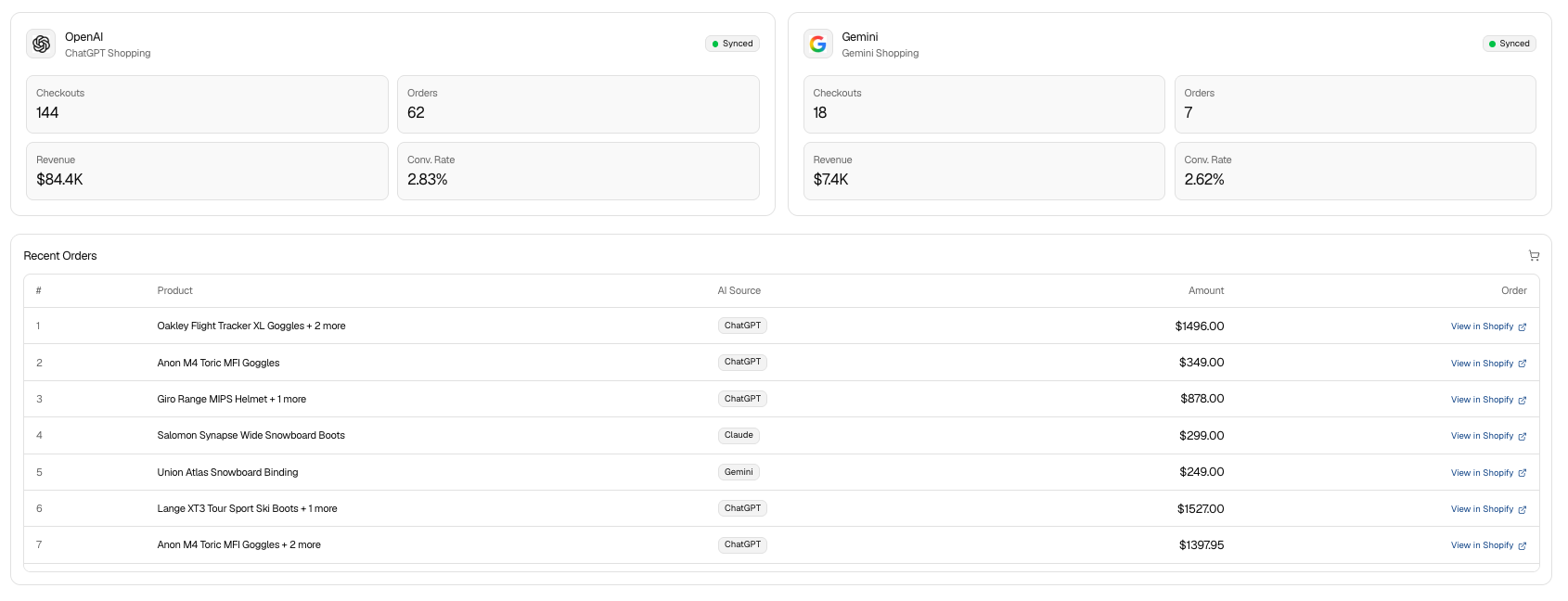Click the $299.00 amount
The image size is (1568, 601).
pyautogui.click(x=1202, y=436)
